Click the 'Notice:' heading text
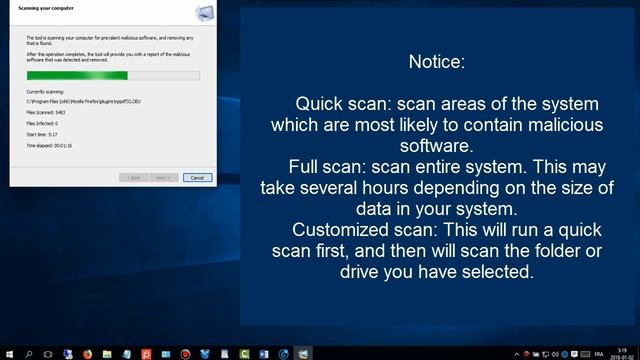The height and width of the screenshot is (360, 640). (x=437, y=62)
